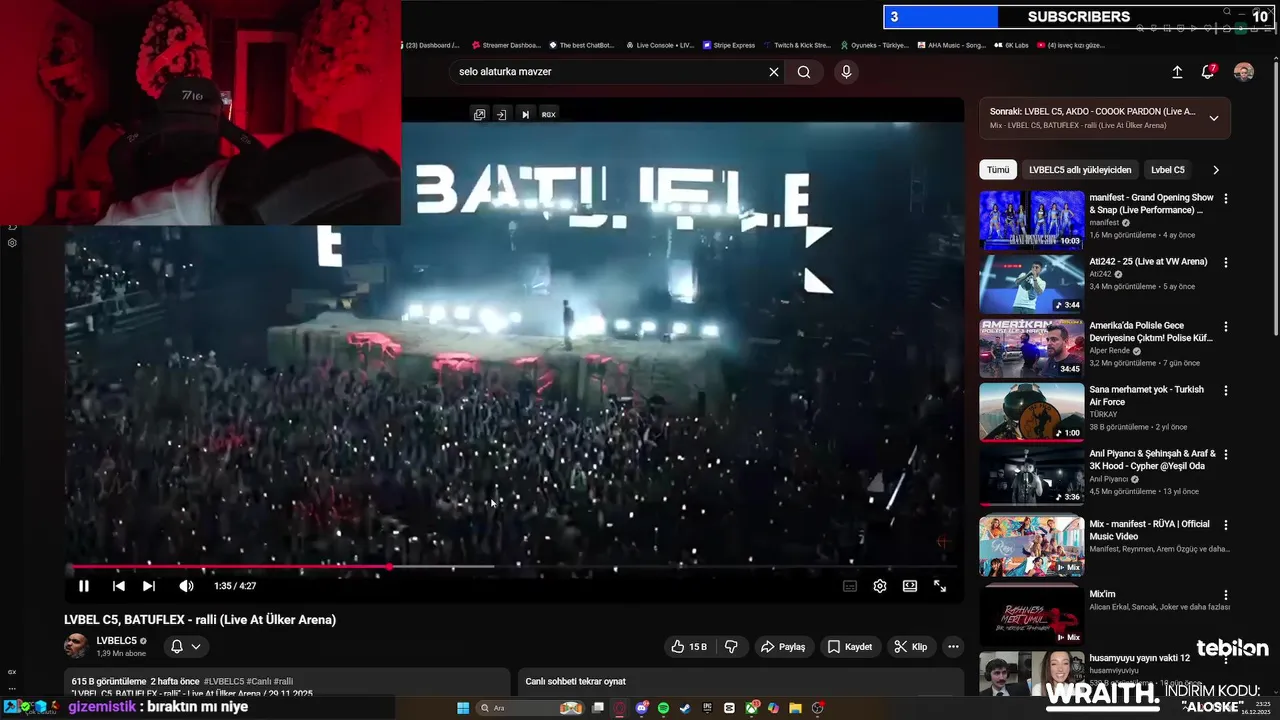Viewport: 1280px width, 720px height.
Task: Open File Explorer from the taskbar
Action: pos(795,708)
